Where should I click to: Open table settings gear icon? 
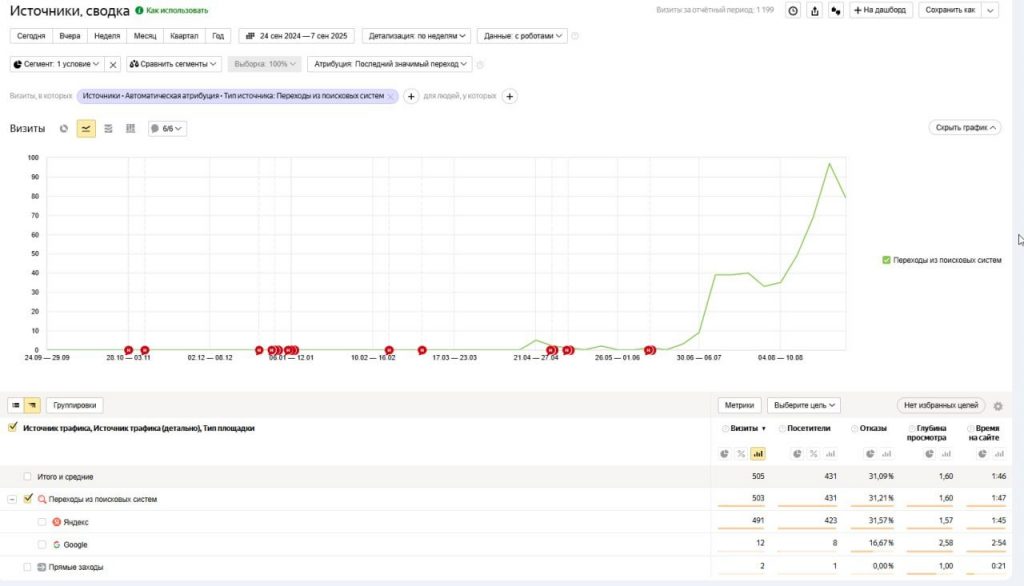click(997, 406)
